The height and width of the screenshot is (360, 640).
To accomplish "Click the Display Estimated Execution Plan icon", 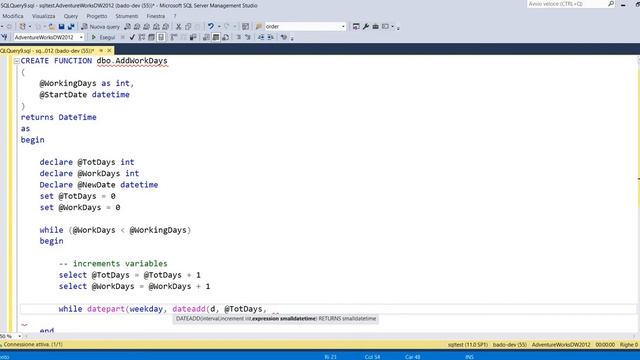I will pyautogui.click(x=141, y=37).
